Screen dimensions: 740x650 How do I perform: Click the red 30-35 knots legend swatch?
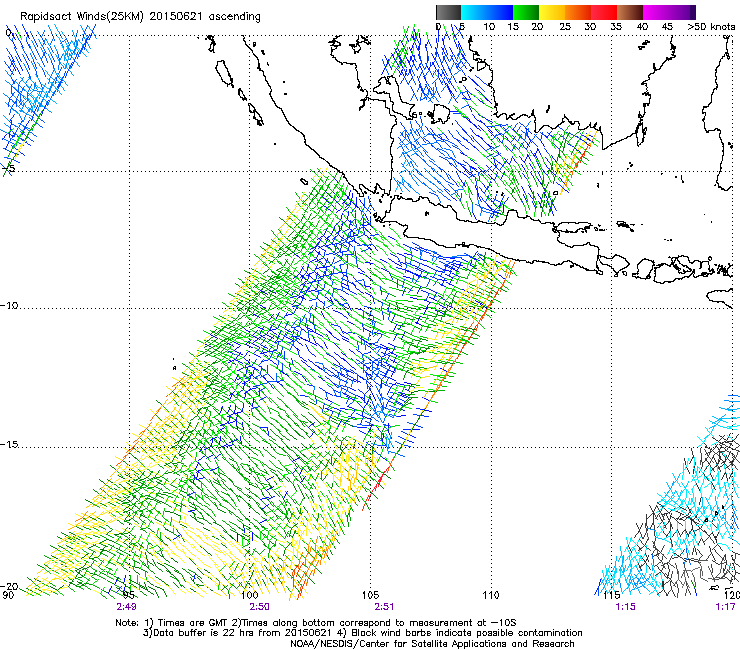tap(604, 12)
